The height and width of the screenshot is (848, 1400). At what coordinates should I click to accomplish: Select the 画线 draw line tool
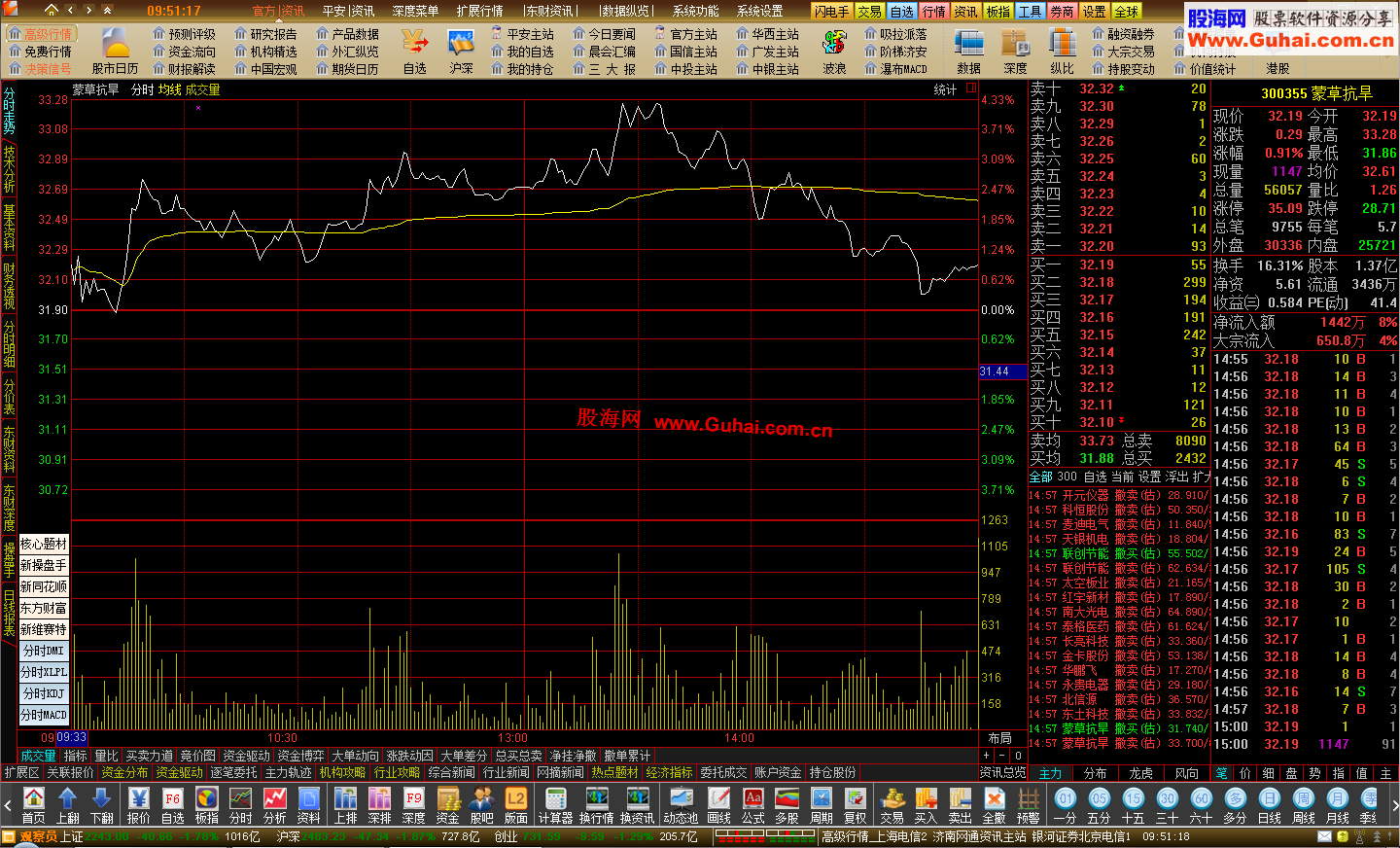coord(719,805)
